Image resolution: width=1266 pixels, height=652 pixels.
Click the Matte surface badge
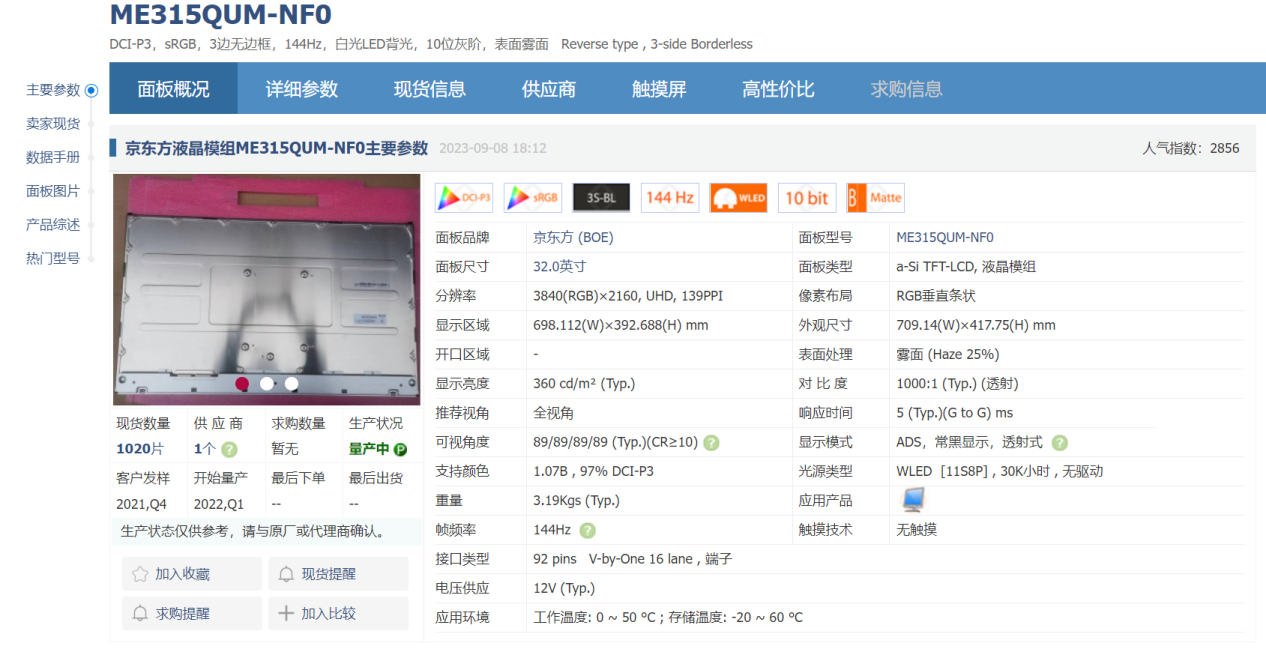[x=875, y=197]
